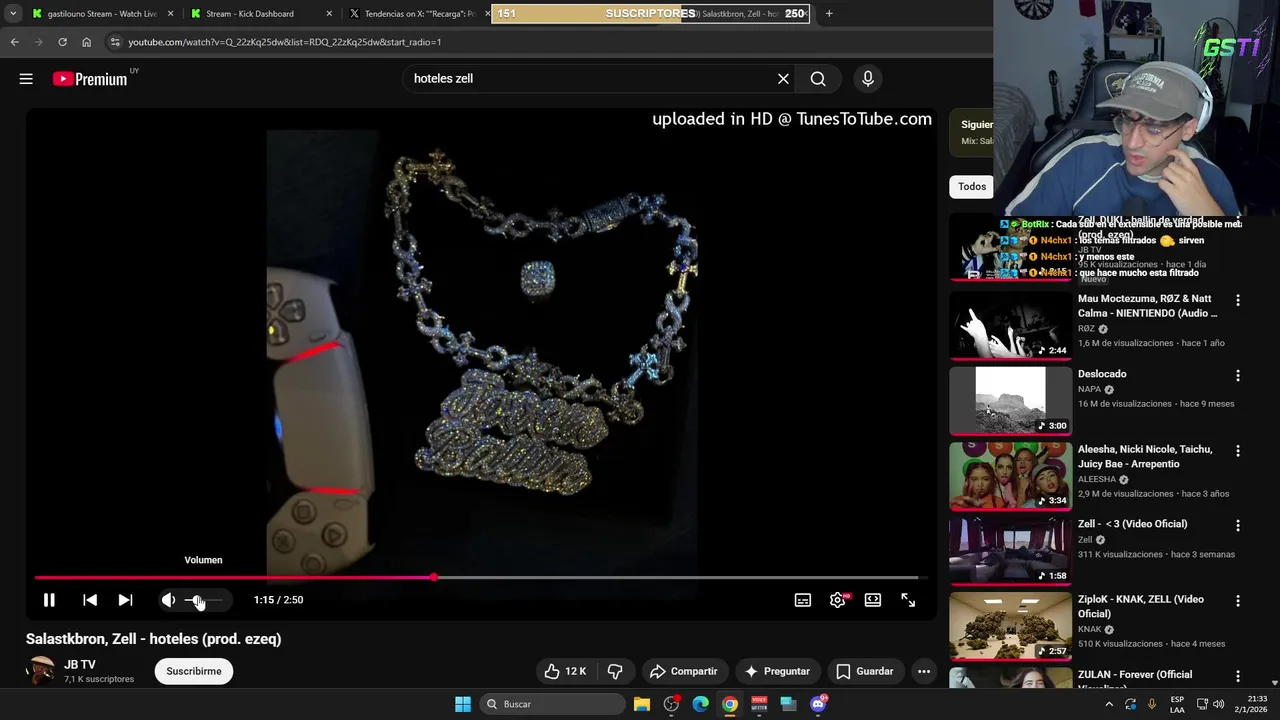Open the OBS icon on taskbar

671,704
